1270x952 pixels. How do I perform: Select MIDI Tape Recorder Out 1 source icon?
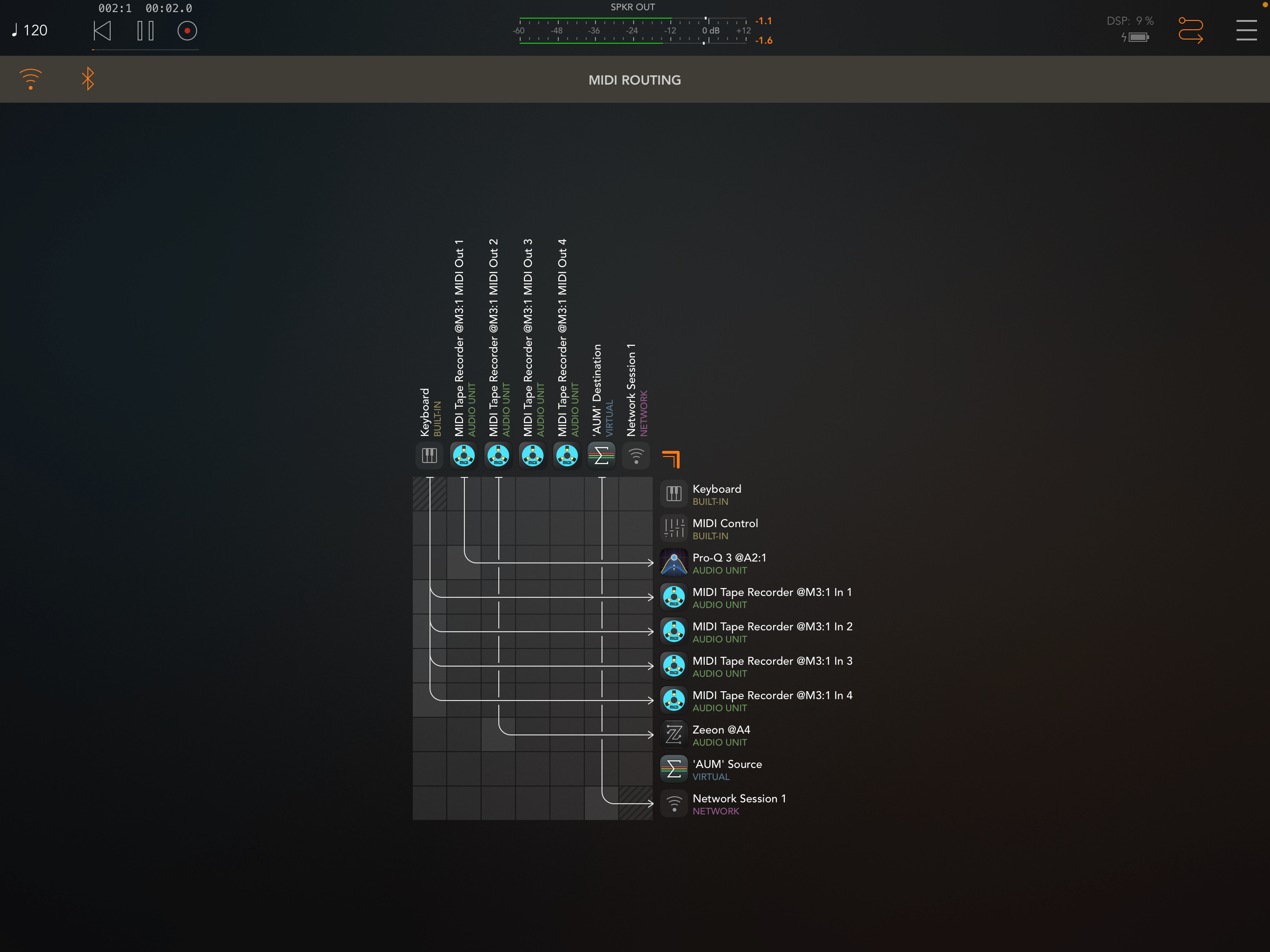point(464,456)
